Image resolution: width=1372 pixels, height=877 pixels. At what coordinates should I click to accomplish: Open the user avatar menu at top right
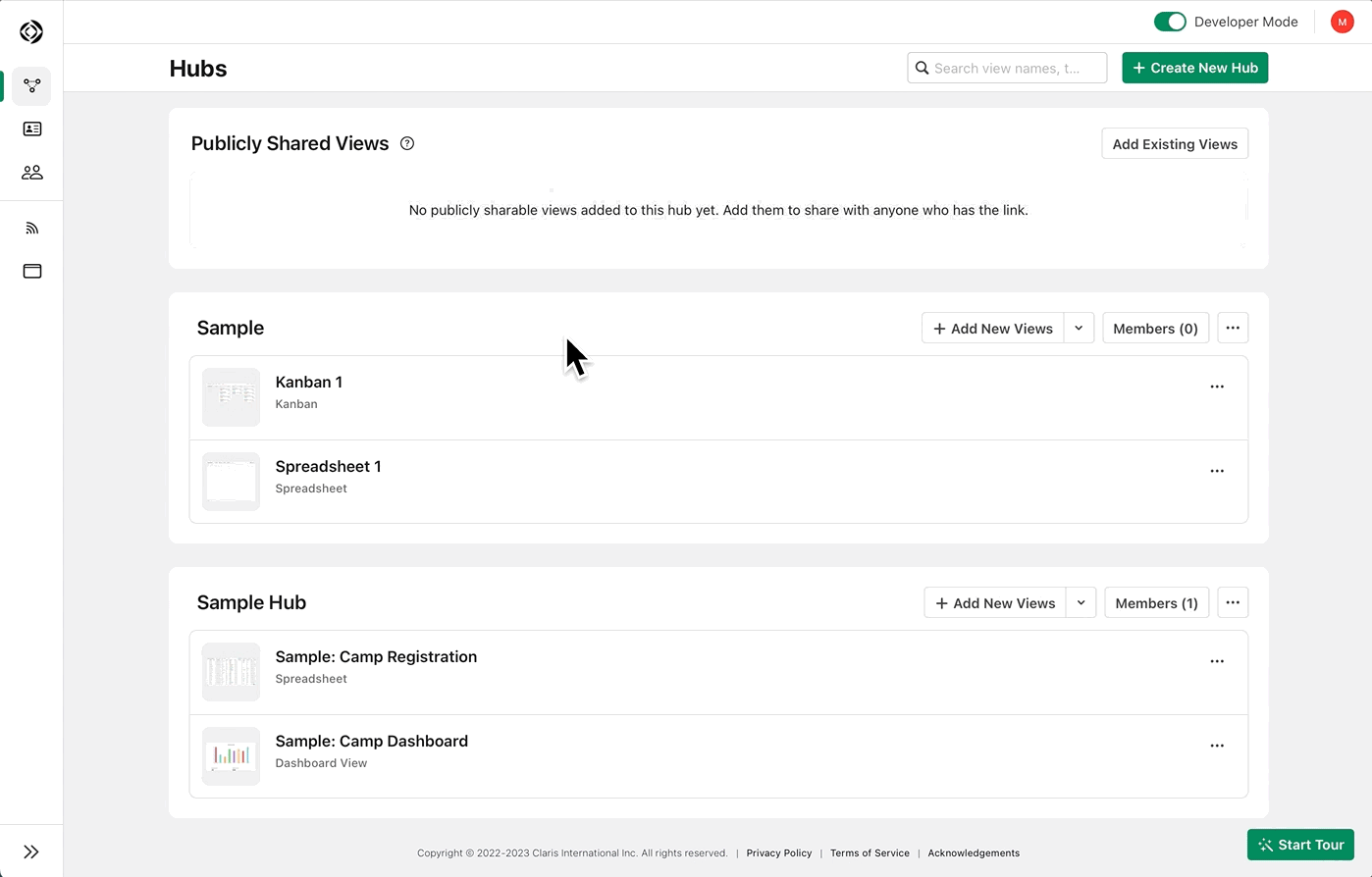pos(1342,21)
